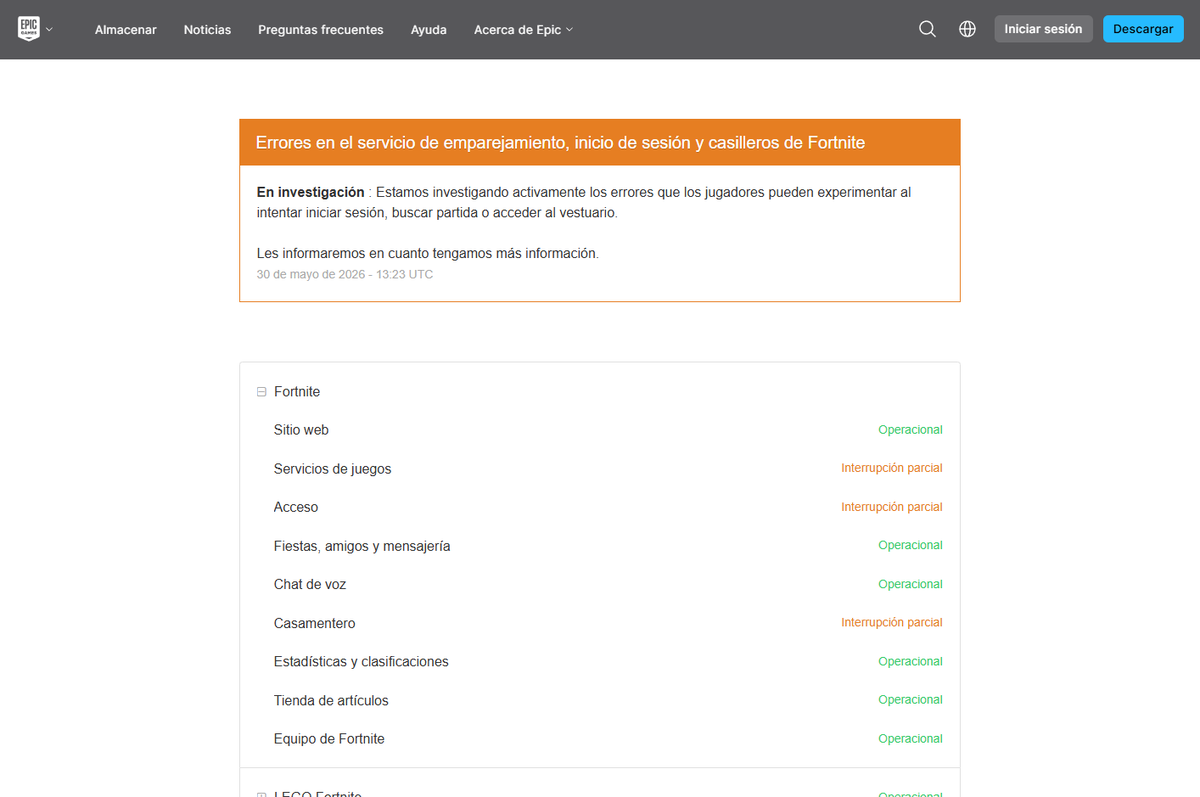Viewport: 1200px width, 797px height.
Task: Select the 'Casamentero' row label
Action: pyautogui.click(x=315, y=623)
